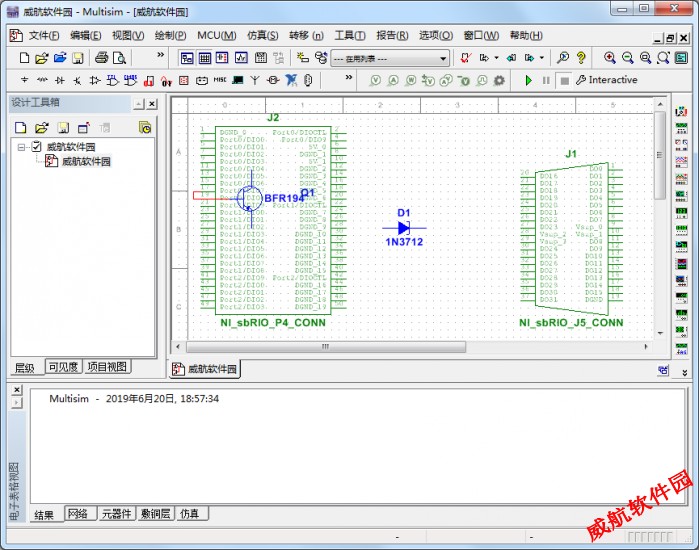The height and width of the screenshot is (550, 699).
Task: Pause the simulation
Action: (546, 81)
